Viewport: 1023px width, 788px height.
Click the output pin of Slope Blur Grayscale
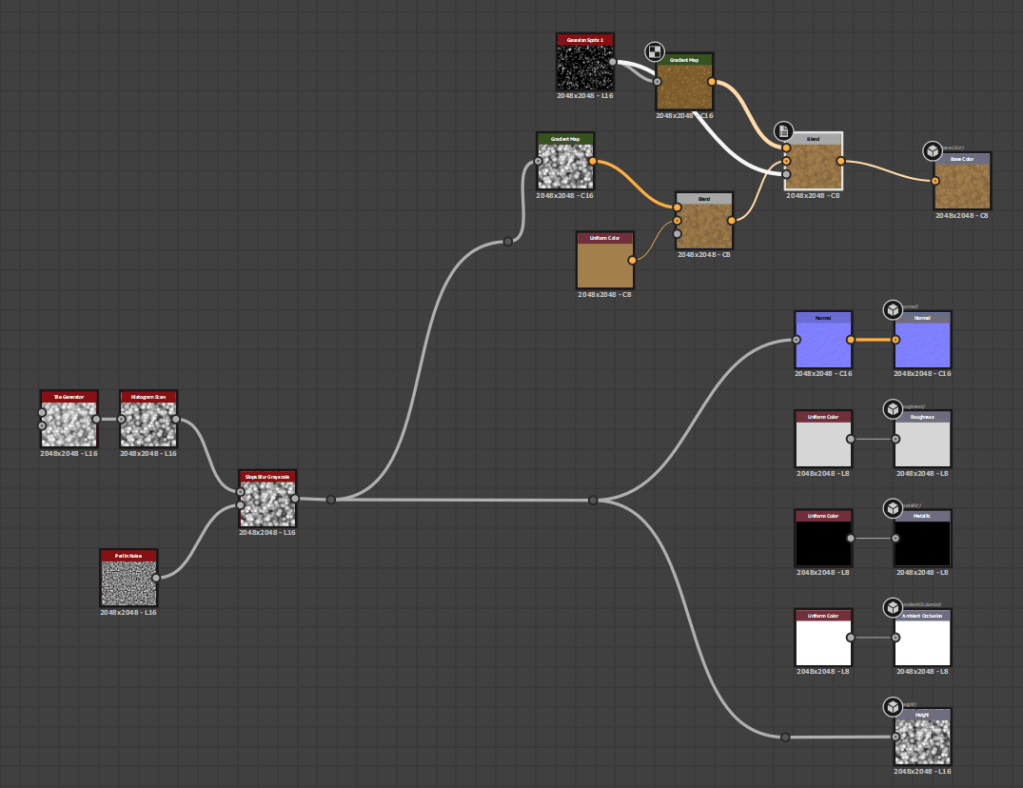pyautogui.click(x=295, y=499)
